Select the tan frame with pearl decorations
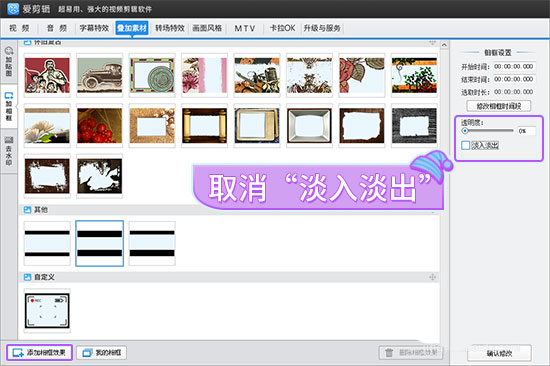This screenshot has width=550, height=366. (x=152, y=126)
